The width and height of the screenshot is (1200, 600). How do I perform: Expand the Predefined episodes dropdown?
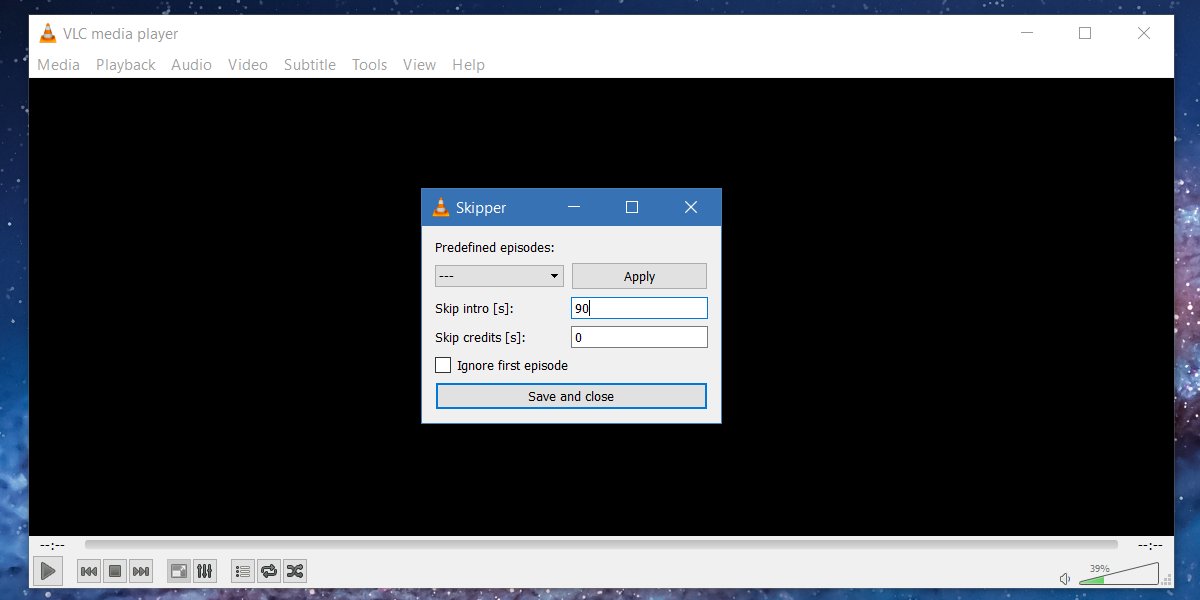[x=499, y=276]
